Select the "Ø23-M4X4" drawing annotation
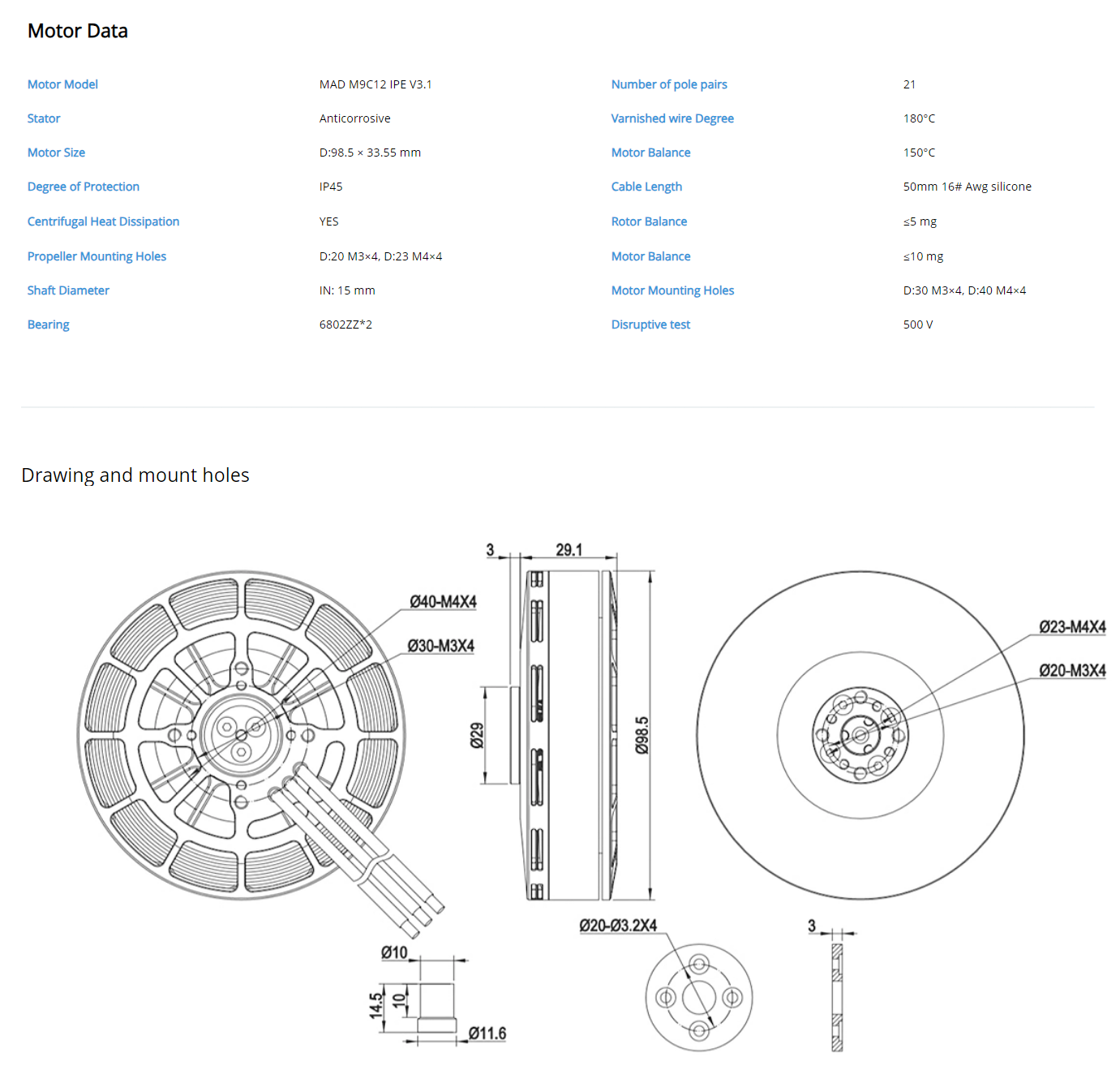Image resolution: width=1120 pixels, height=1083 pixels. [1072, 627]
